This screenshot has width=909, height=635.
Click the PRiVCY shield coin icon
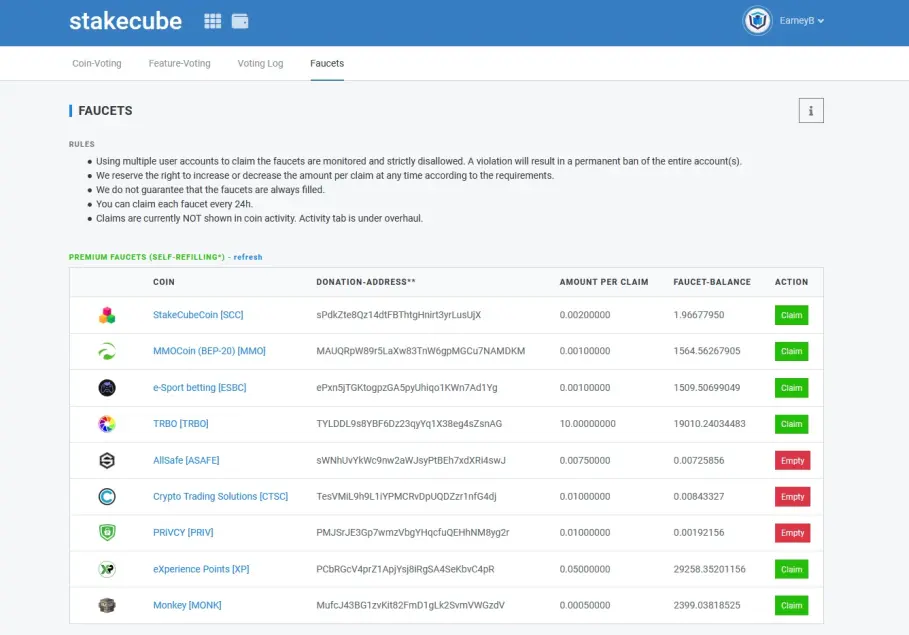(107, 532)
